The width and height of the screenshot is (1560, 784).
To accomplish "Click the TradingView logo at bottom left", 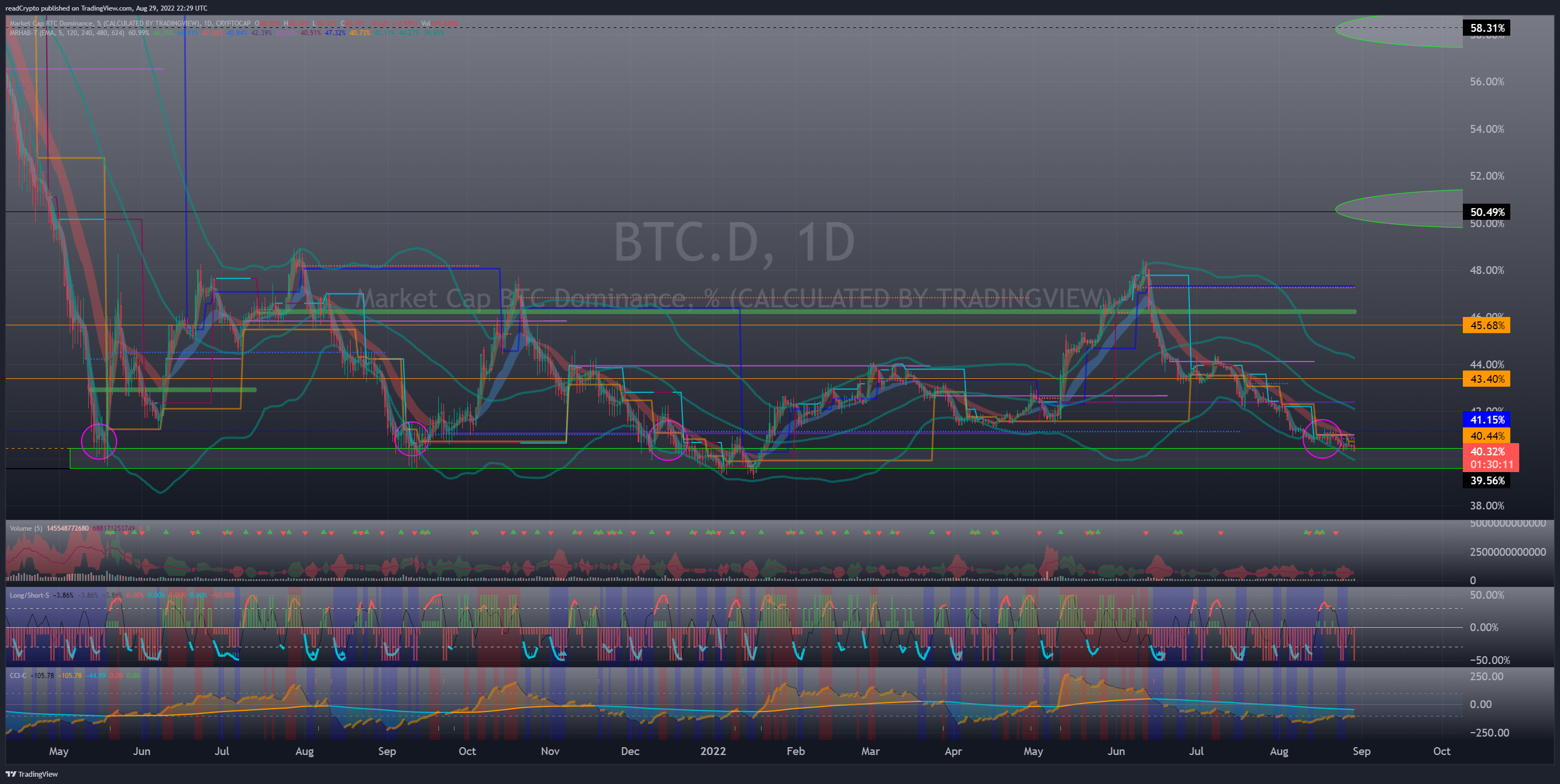I will (x=32, y=774).
